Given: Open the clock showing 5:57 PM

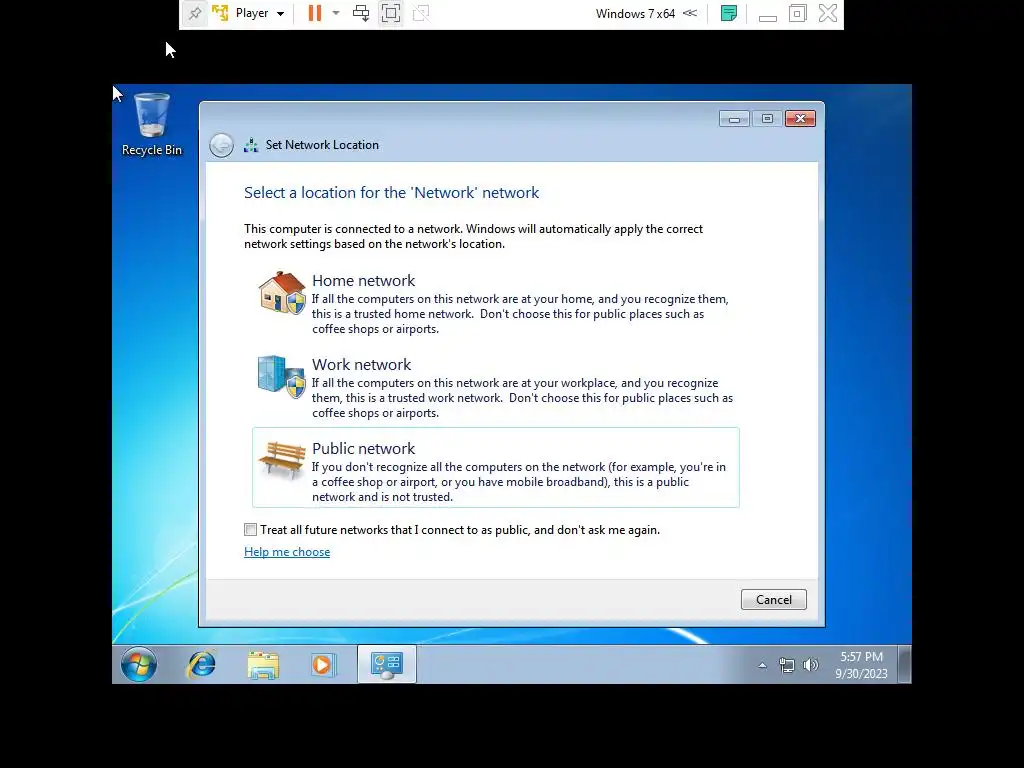Looking at the screenshot, I should (861, 665).
